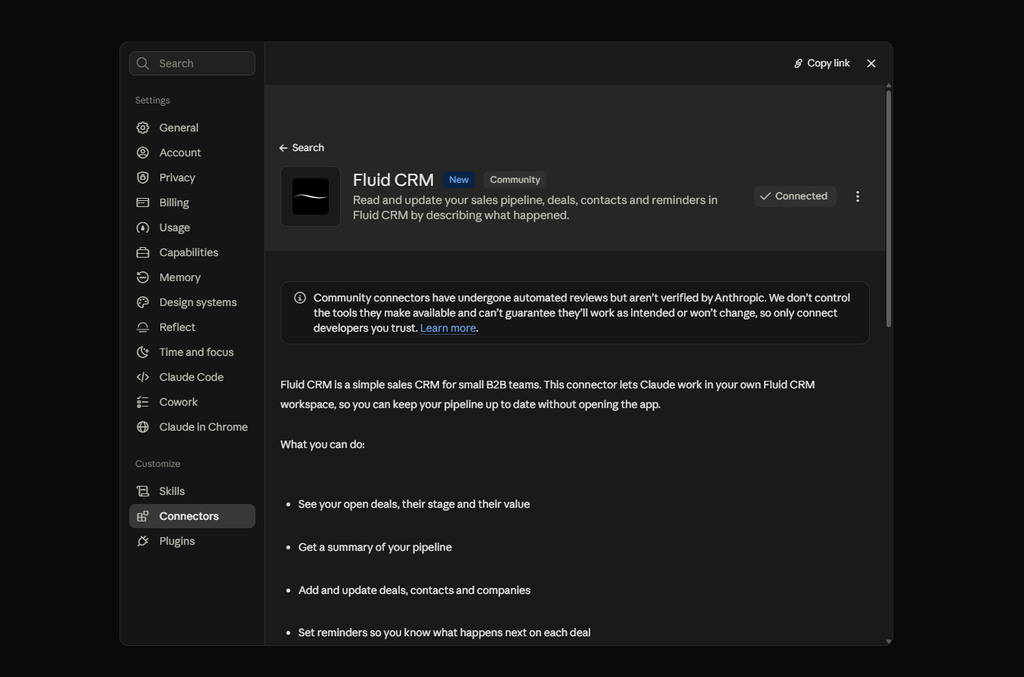
Task: Click the info icon in community notice
Action: click(x=300, y=298)
